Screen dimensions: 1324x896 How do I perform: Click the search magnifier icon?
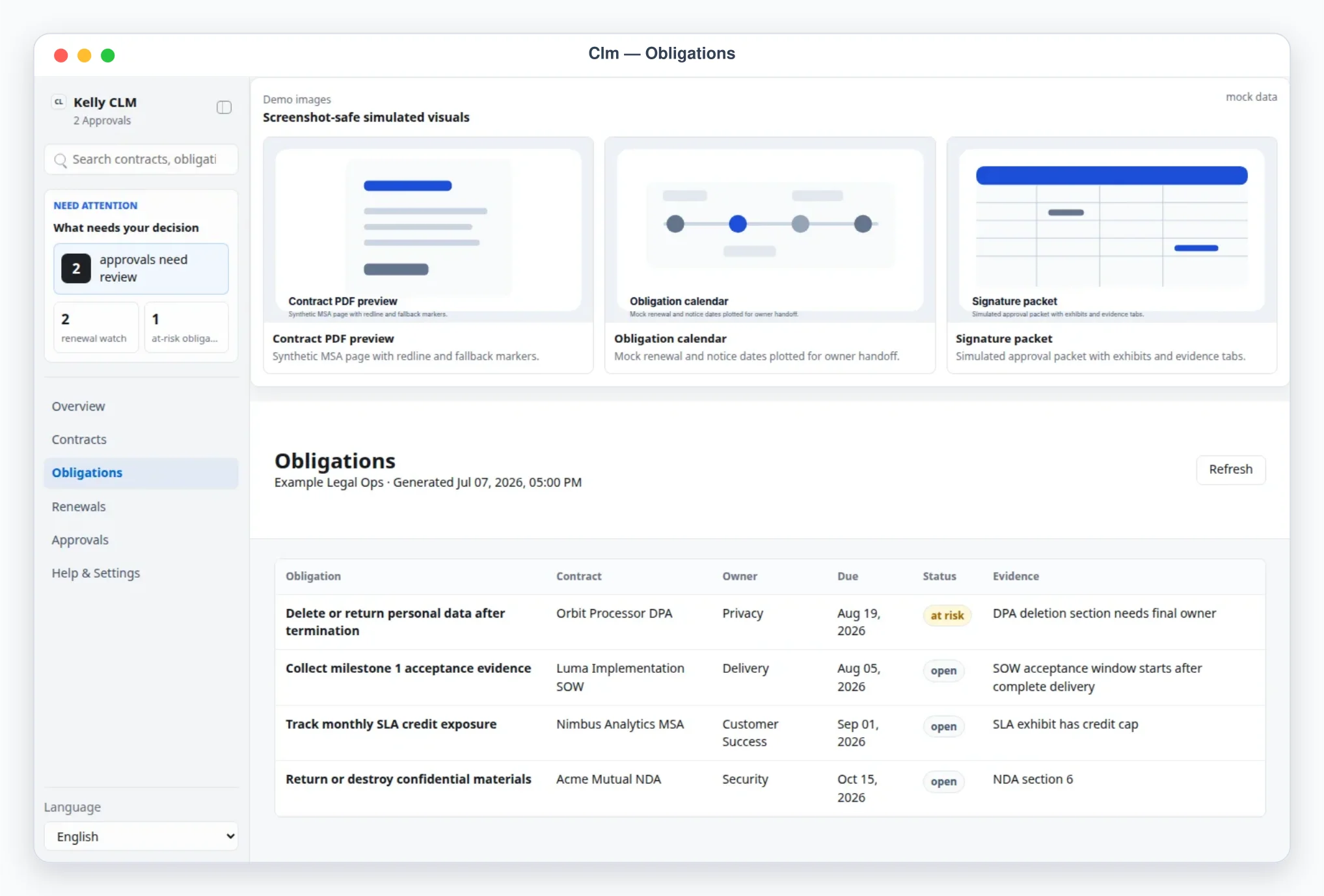pyautogui.click(x=61, y=160)
